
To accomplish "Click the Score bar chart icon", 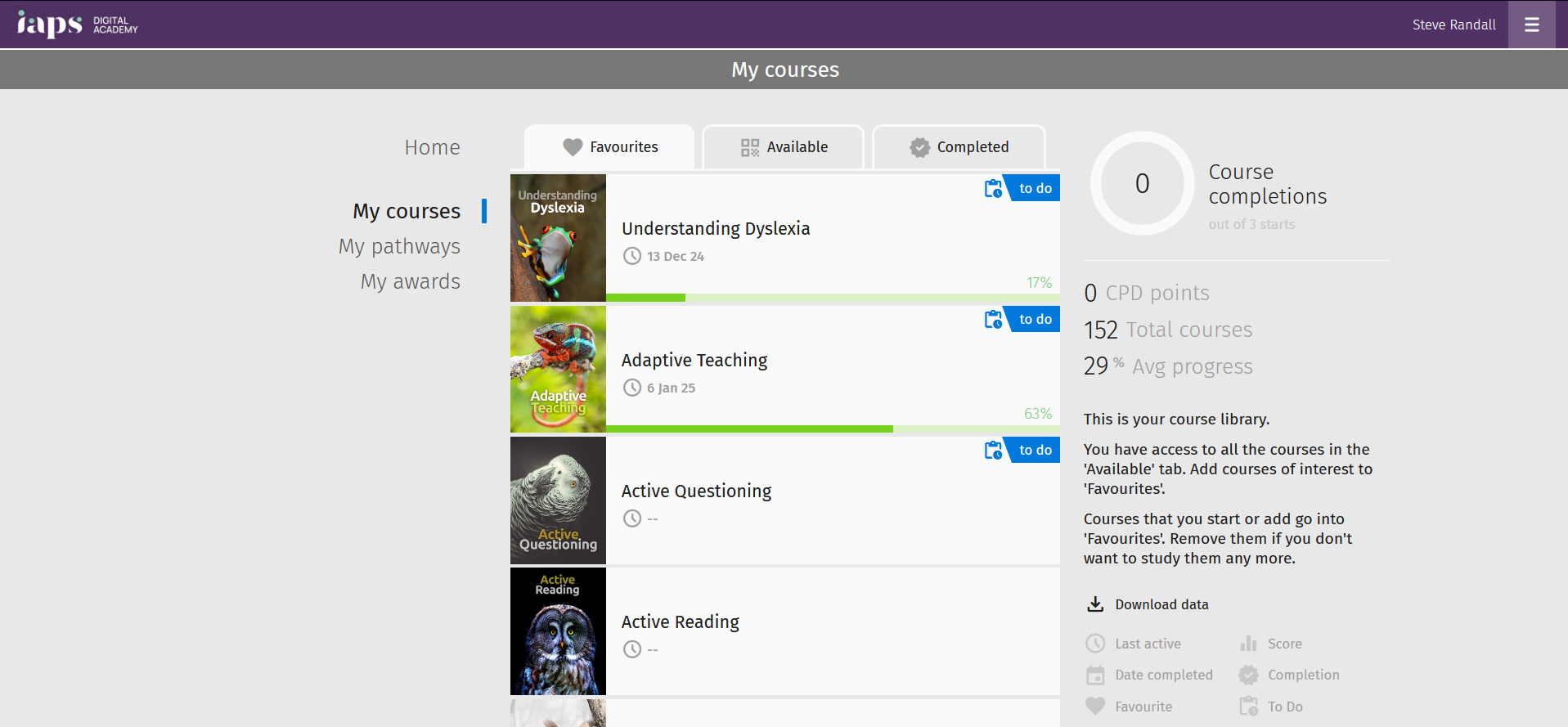I will click(x=1248, y=644).
